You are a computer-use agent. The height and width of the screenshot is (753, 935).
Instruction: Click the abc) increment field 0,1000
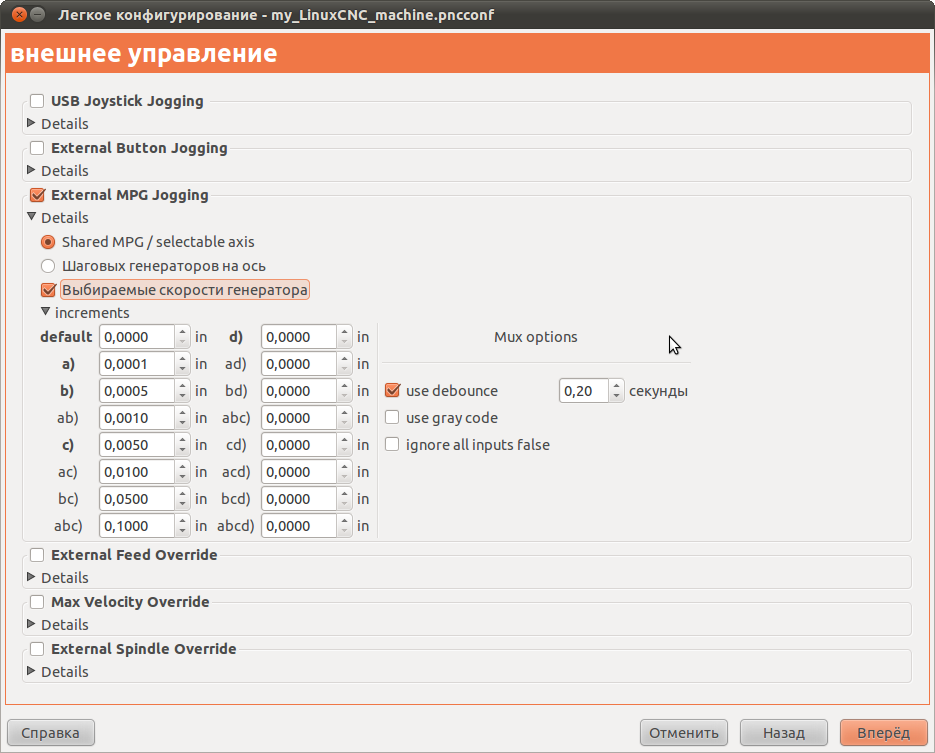[x=137, y=526]
